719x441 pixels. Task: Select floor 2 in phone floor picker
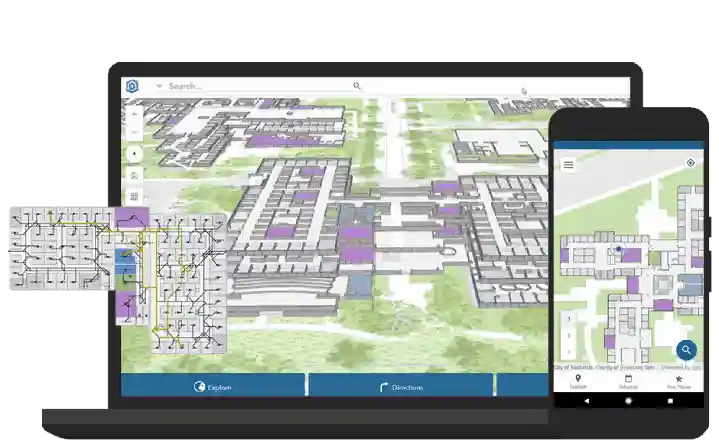coord(569,336)
